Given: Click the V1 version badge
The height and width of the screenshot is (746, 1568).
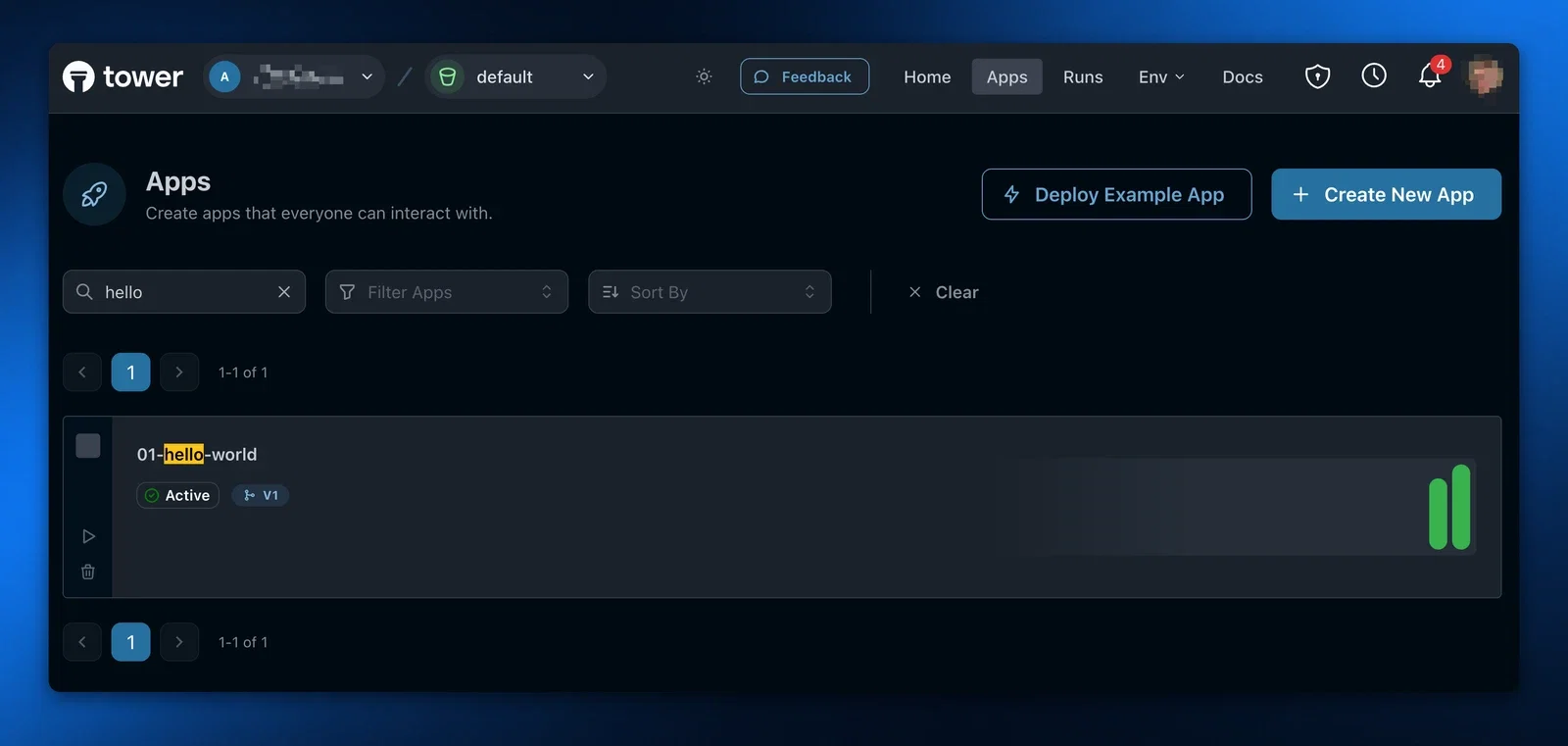Looking at the screenshot, I should pos(261,495).
